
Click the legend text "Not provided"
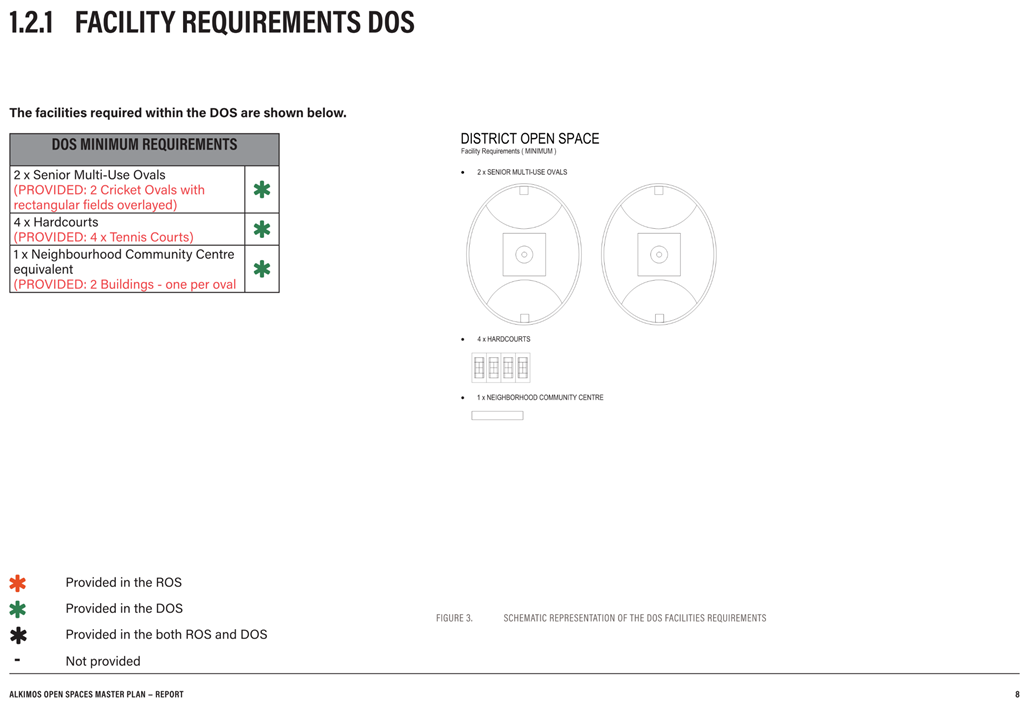click(103, 661)
